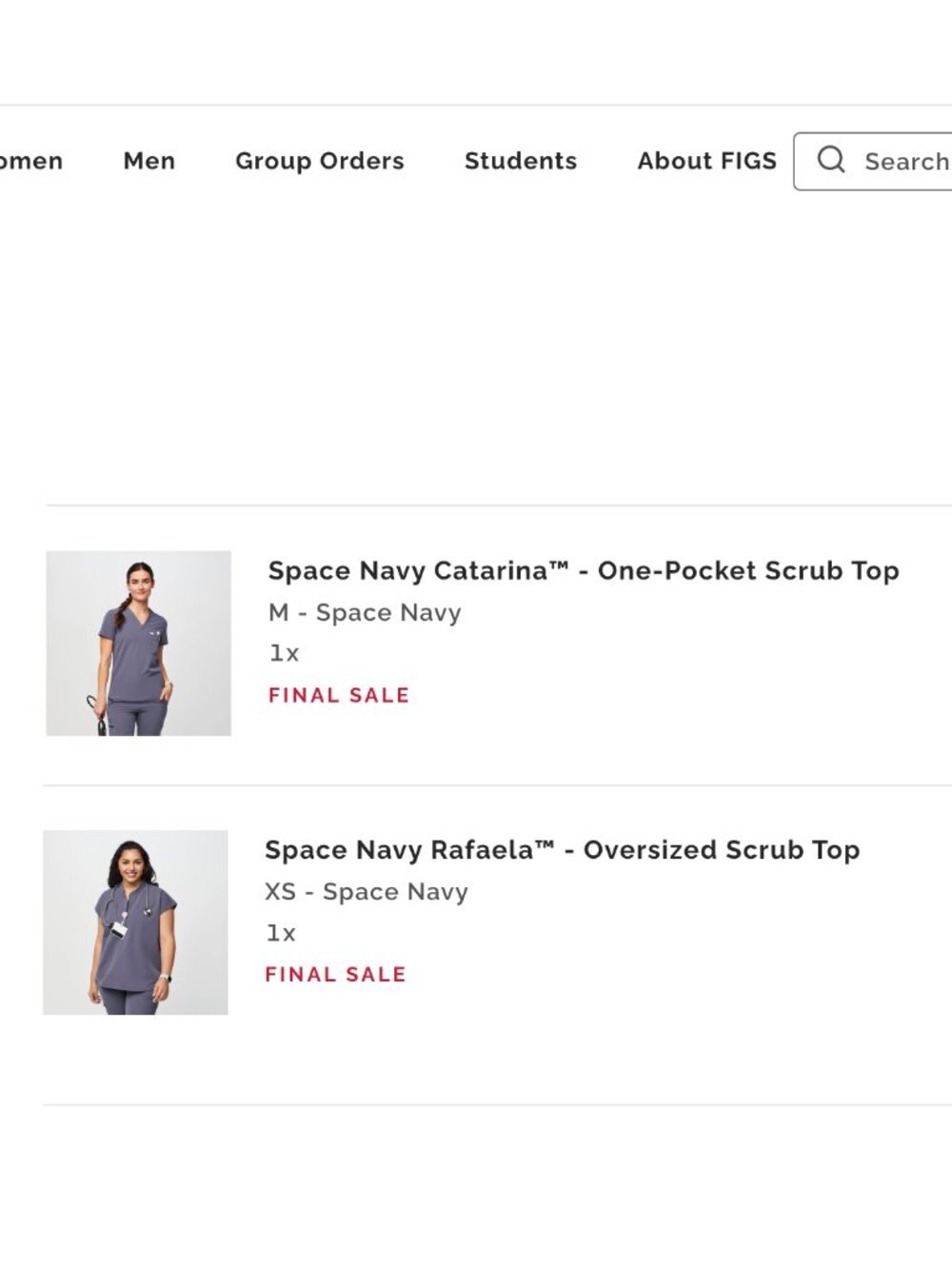Click the M - Space Navy variant text

pyautogui.click(x=365, y=612)
